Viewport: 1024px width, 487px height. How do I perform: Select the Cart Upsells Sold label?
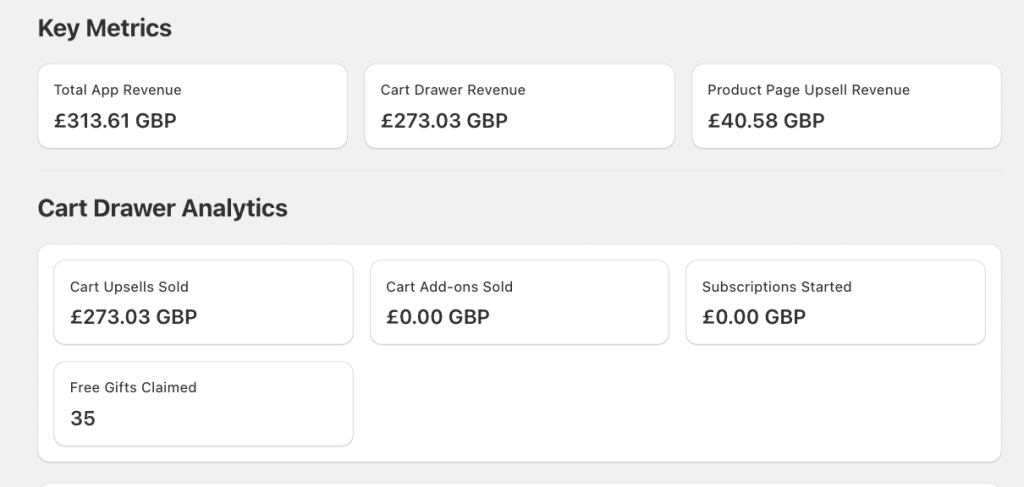(129, 287)
